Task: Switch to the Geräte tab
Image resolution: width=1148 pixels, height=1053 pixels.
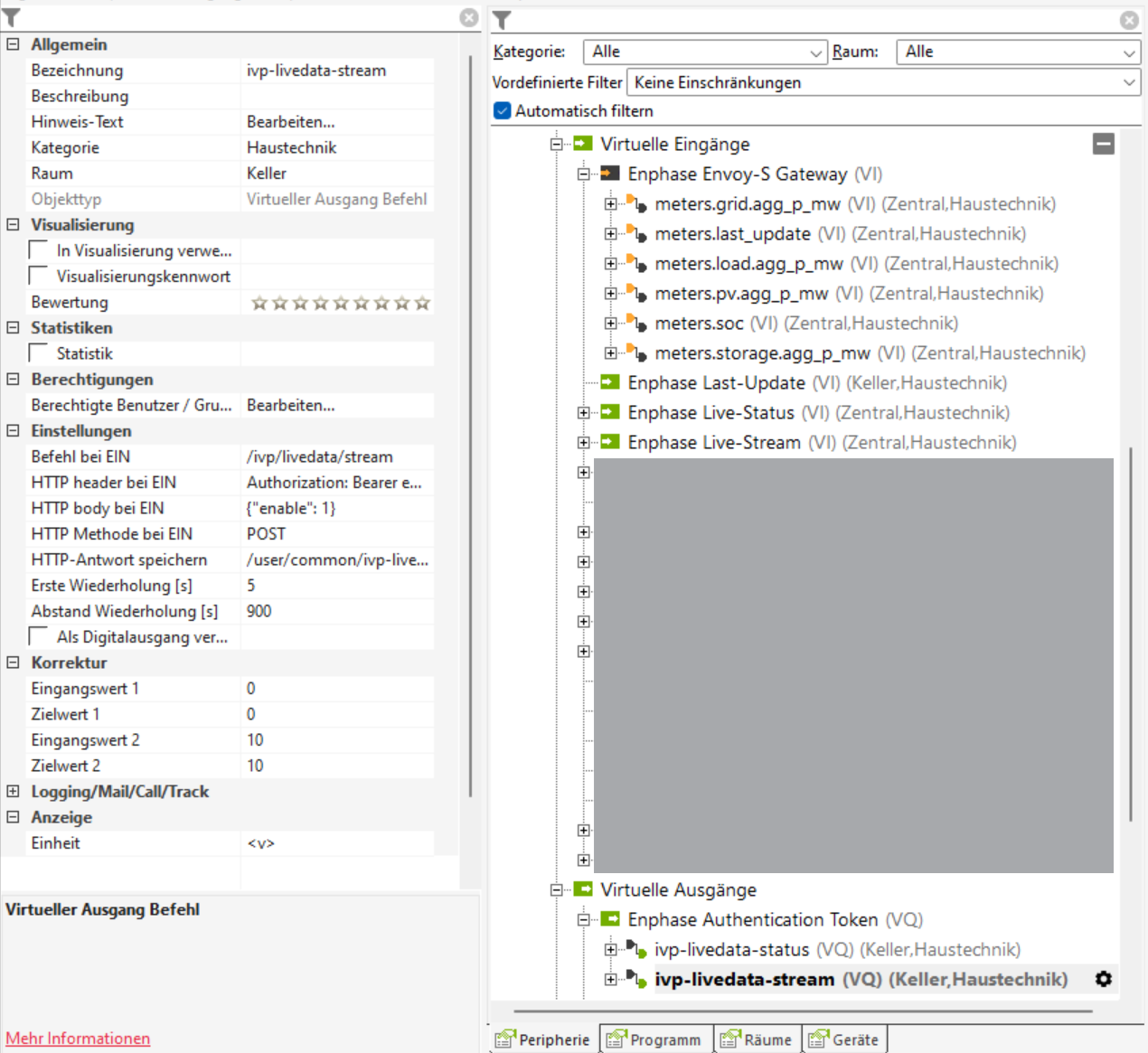Action: coord(844,1039)
